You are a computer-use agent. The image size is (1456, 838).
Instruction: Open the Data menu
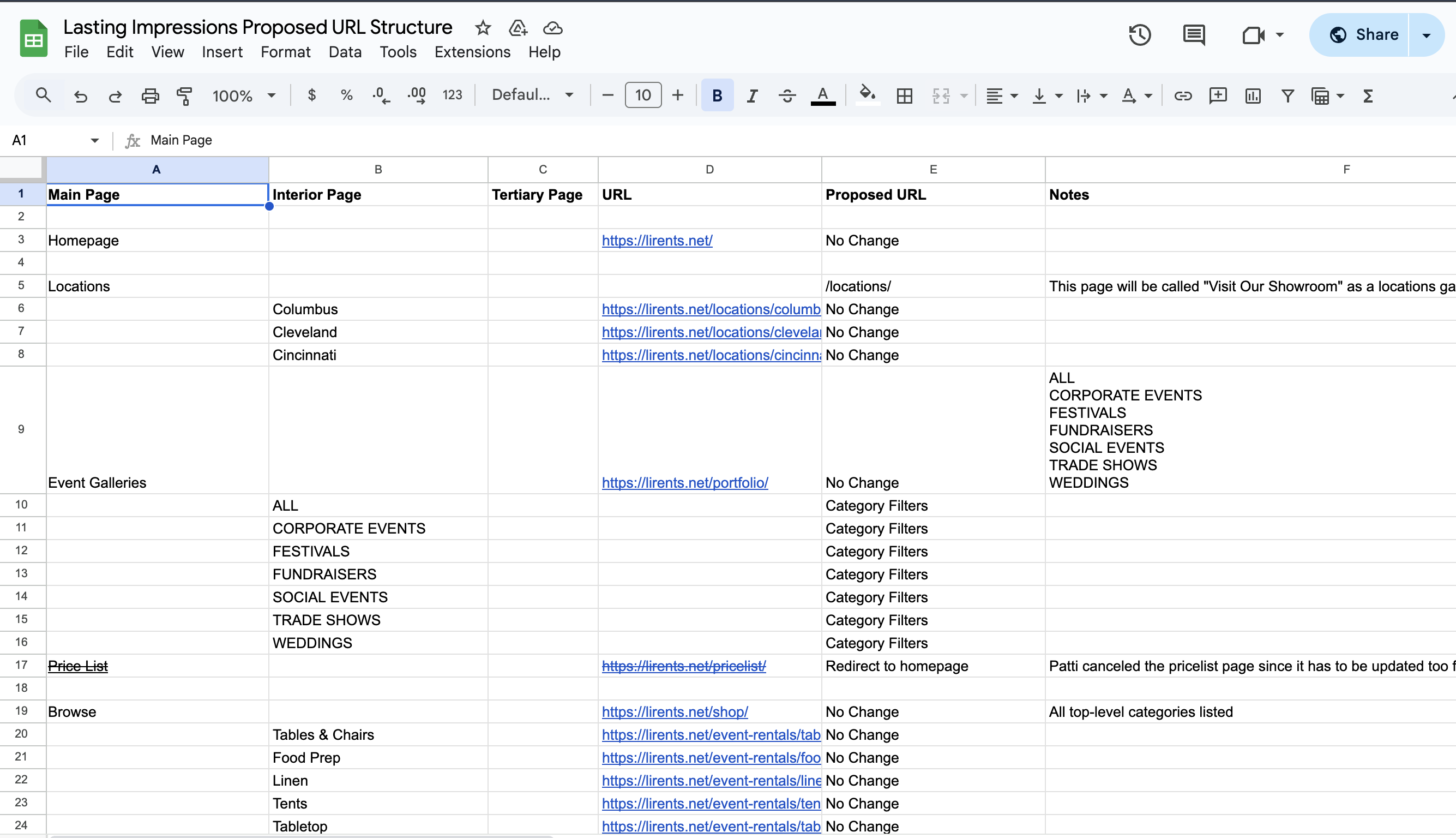coord(345,52)
